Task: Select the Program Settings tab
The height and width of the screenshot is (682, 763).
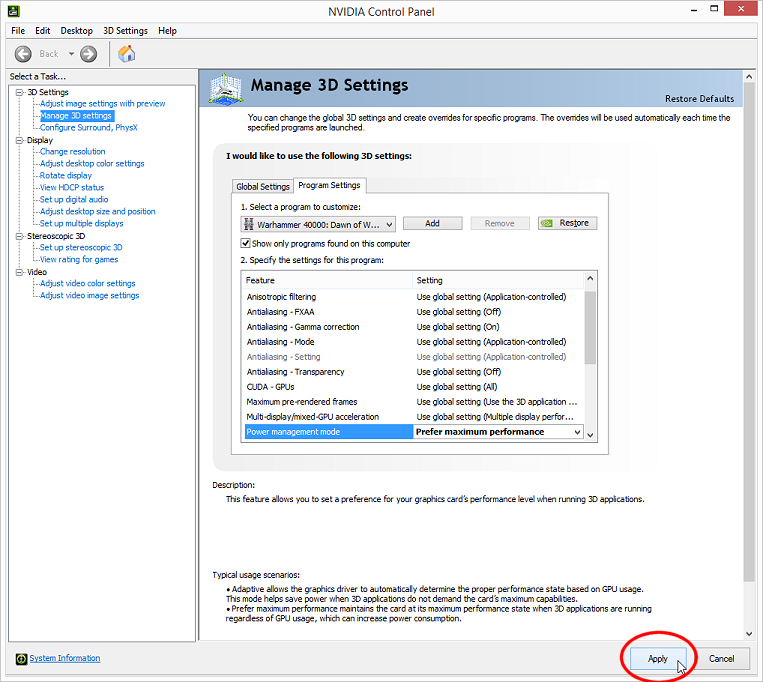Action: pyautogui.click(x=329, y=185)
